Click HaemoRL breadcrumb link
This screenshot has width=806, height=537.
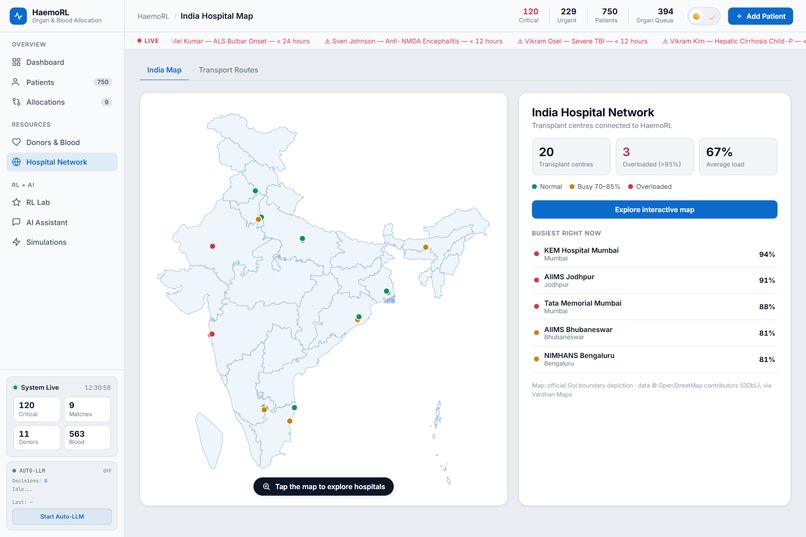153,16
